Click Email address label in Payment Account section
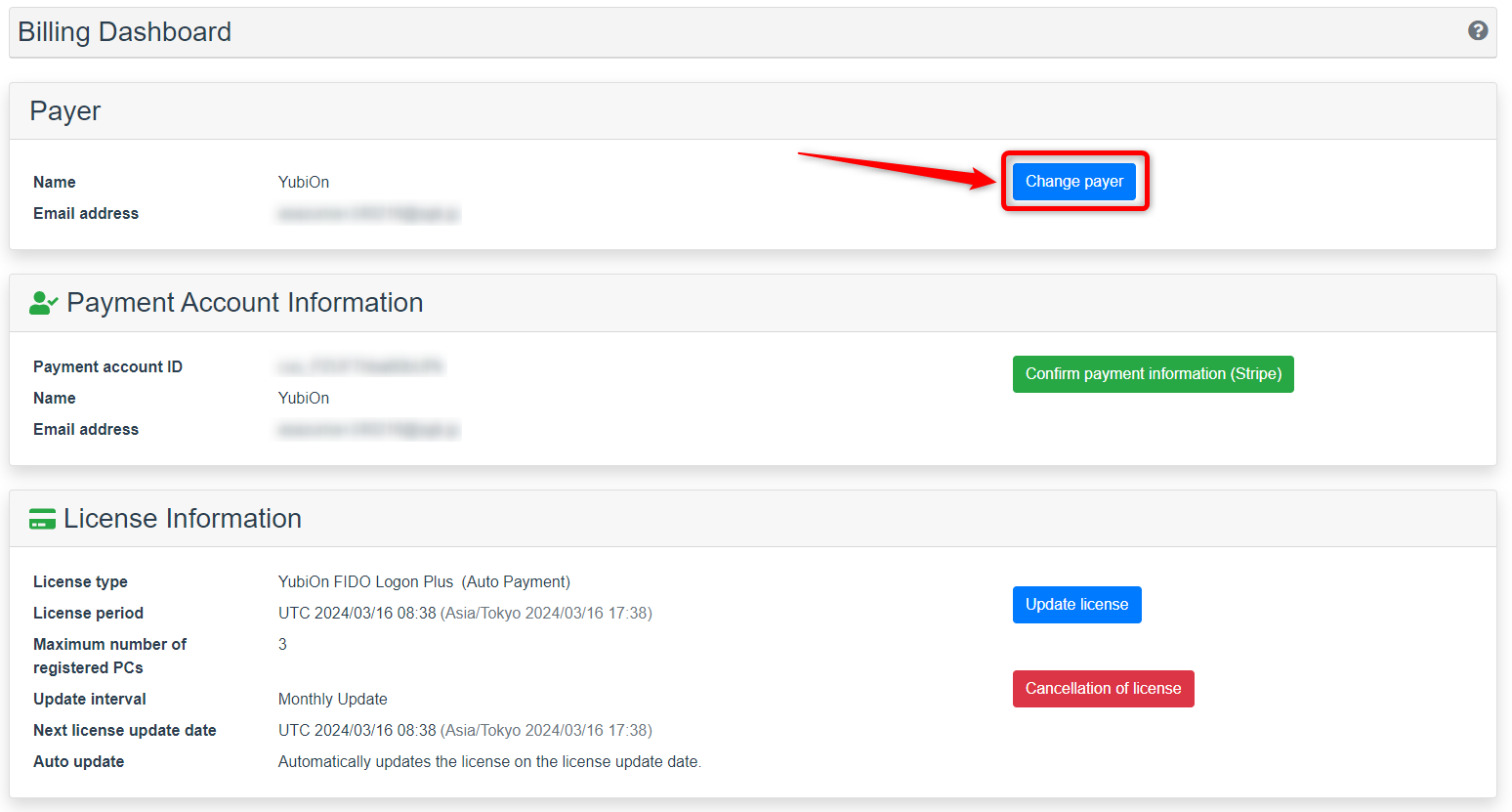1512x812 pixels. click(86, 430)
